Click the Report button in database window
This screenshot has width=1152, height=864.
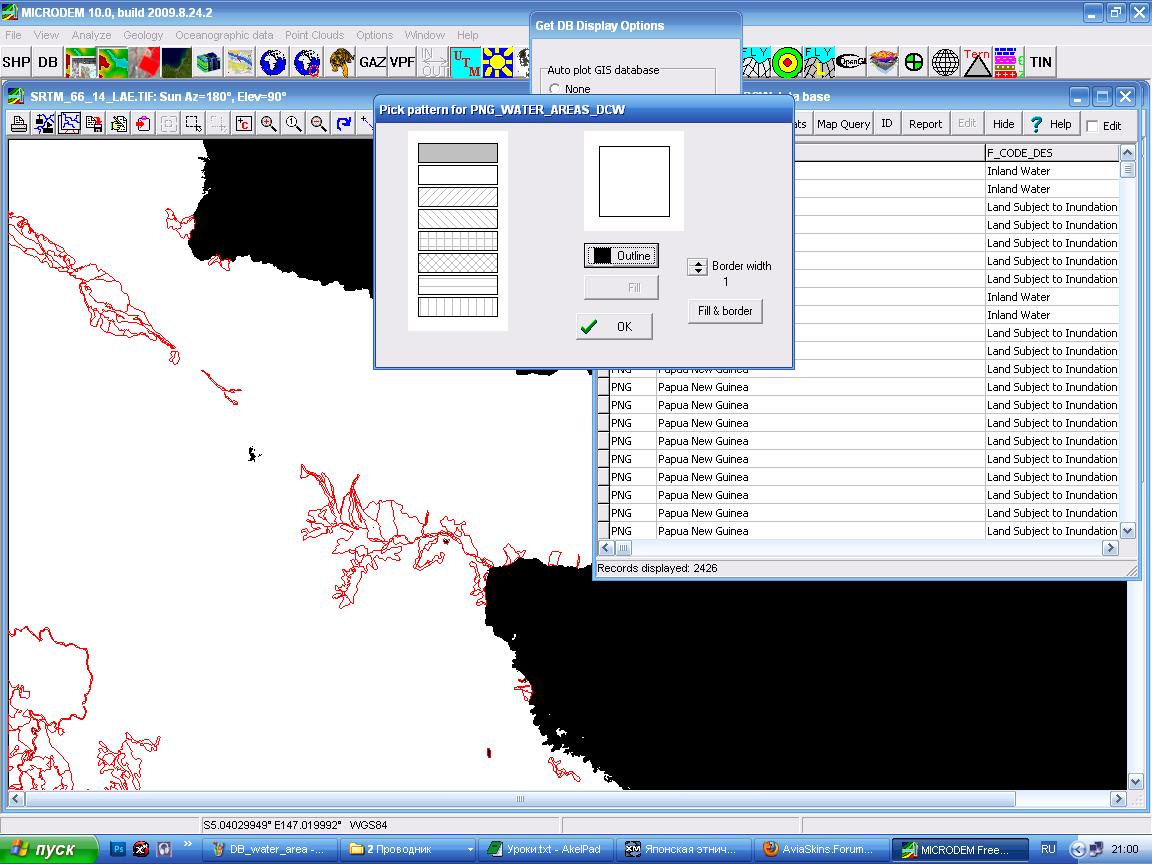pyautogui.click(x=925, y=123)
